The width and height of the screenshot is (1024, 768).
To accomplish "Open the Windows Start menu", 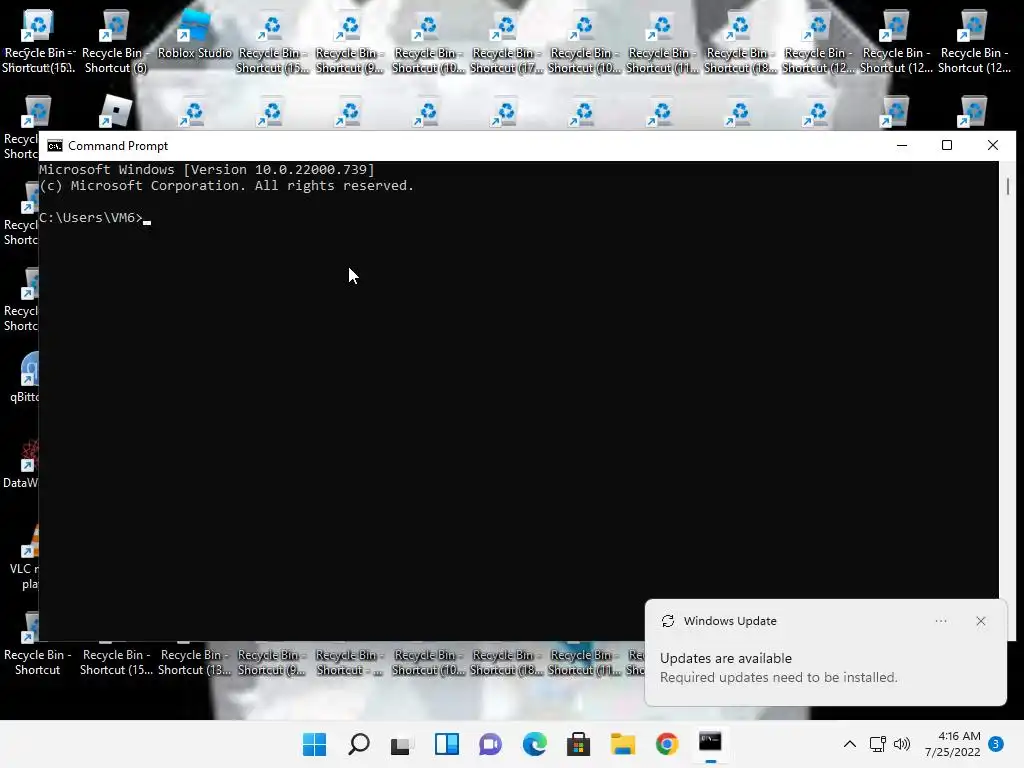I will 314,744.
